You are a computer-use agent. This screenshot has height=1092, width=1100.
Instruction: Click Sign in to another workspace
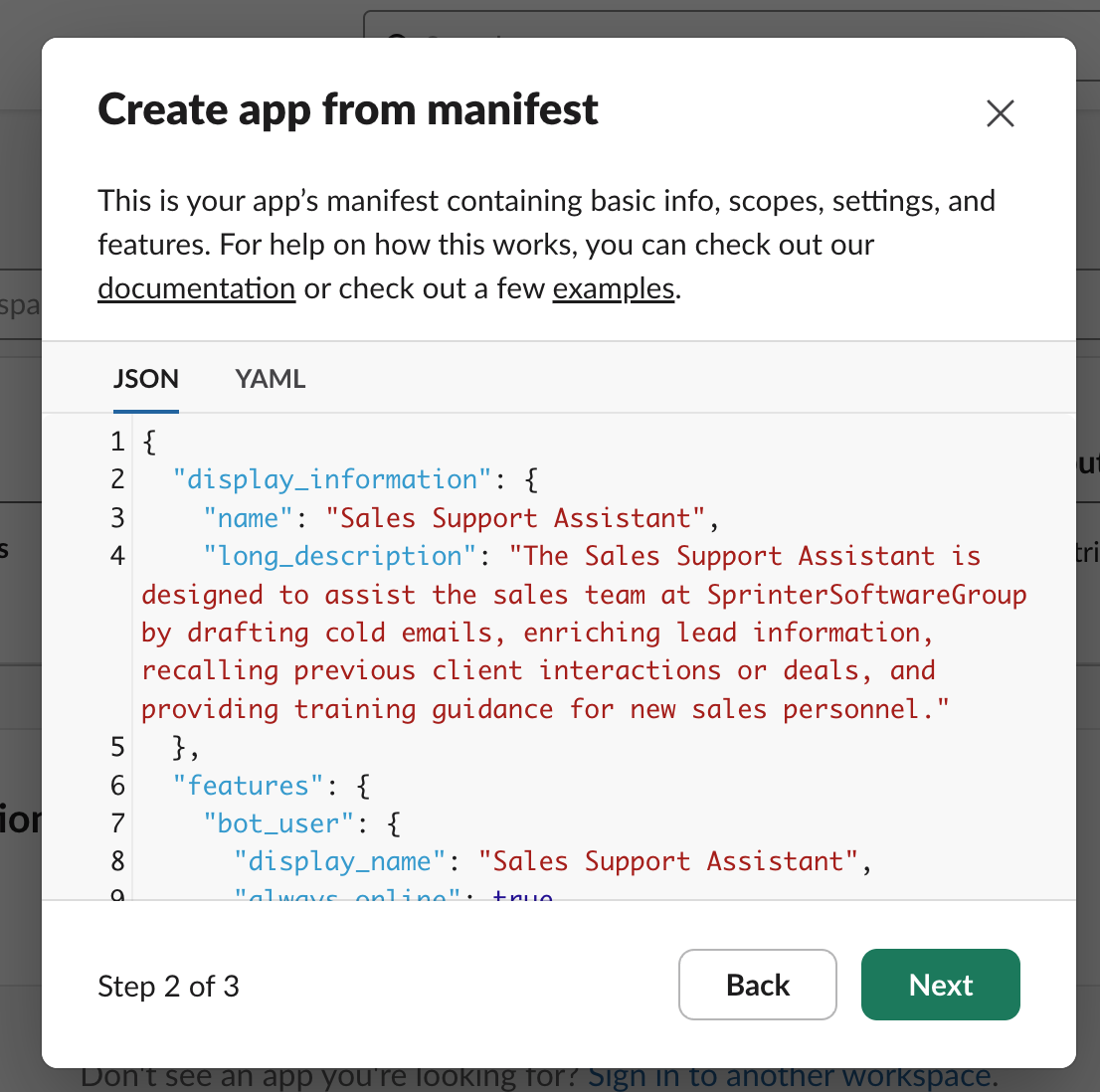791,1075
